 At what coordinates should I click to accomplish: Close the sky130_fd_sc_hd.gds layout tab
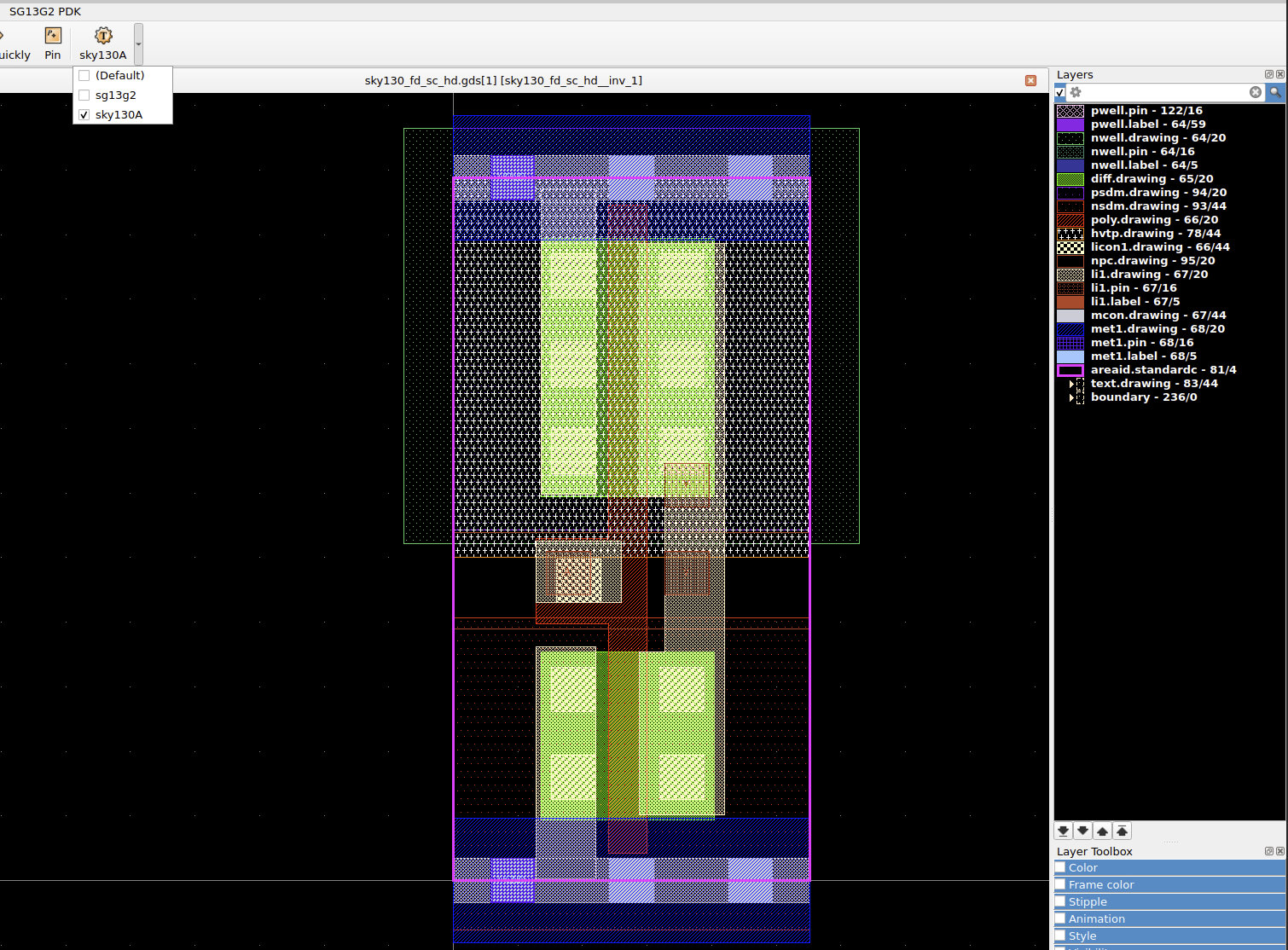1030,80
